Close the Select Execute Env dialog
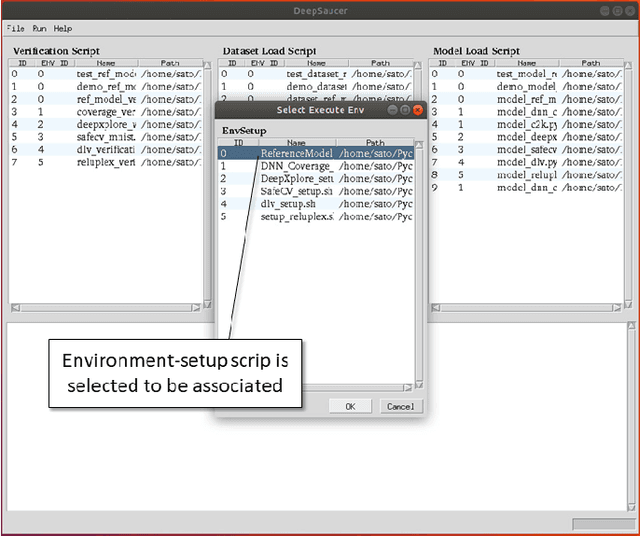 coord(417,110)
